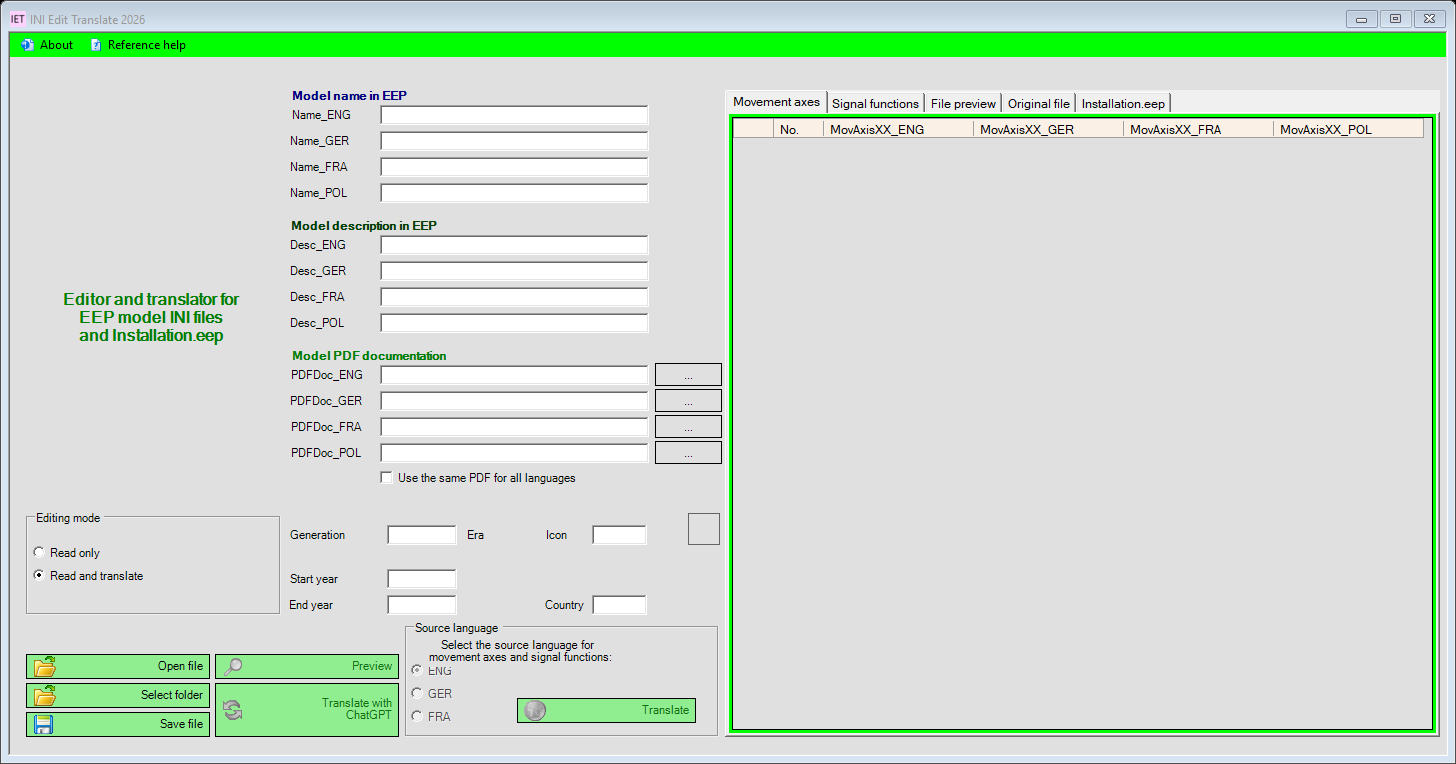Click the MovAxisXX_POL column header

pyautogui.click(x=1348, y=129)
